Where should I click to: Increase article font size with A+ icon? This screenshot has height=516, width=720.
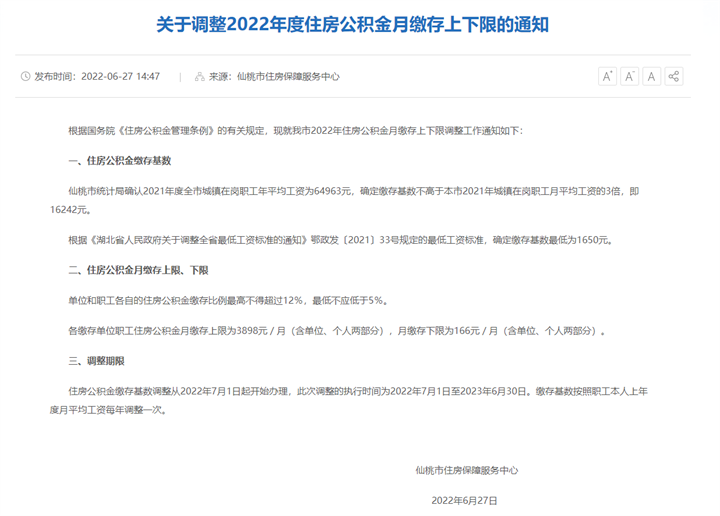coord(607,76)
